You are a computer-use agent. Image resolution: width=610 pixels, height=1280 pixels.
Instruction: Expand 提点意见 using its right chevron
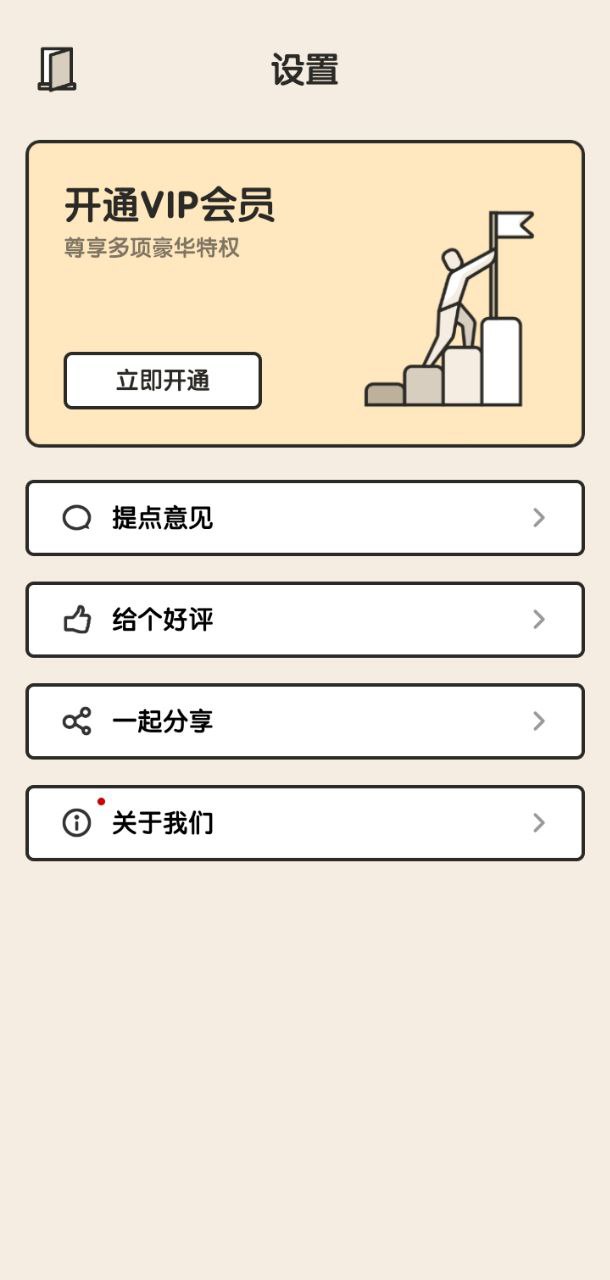pyautogui.click(x=539, y=518)
